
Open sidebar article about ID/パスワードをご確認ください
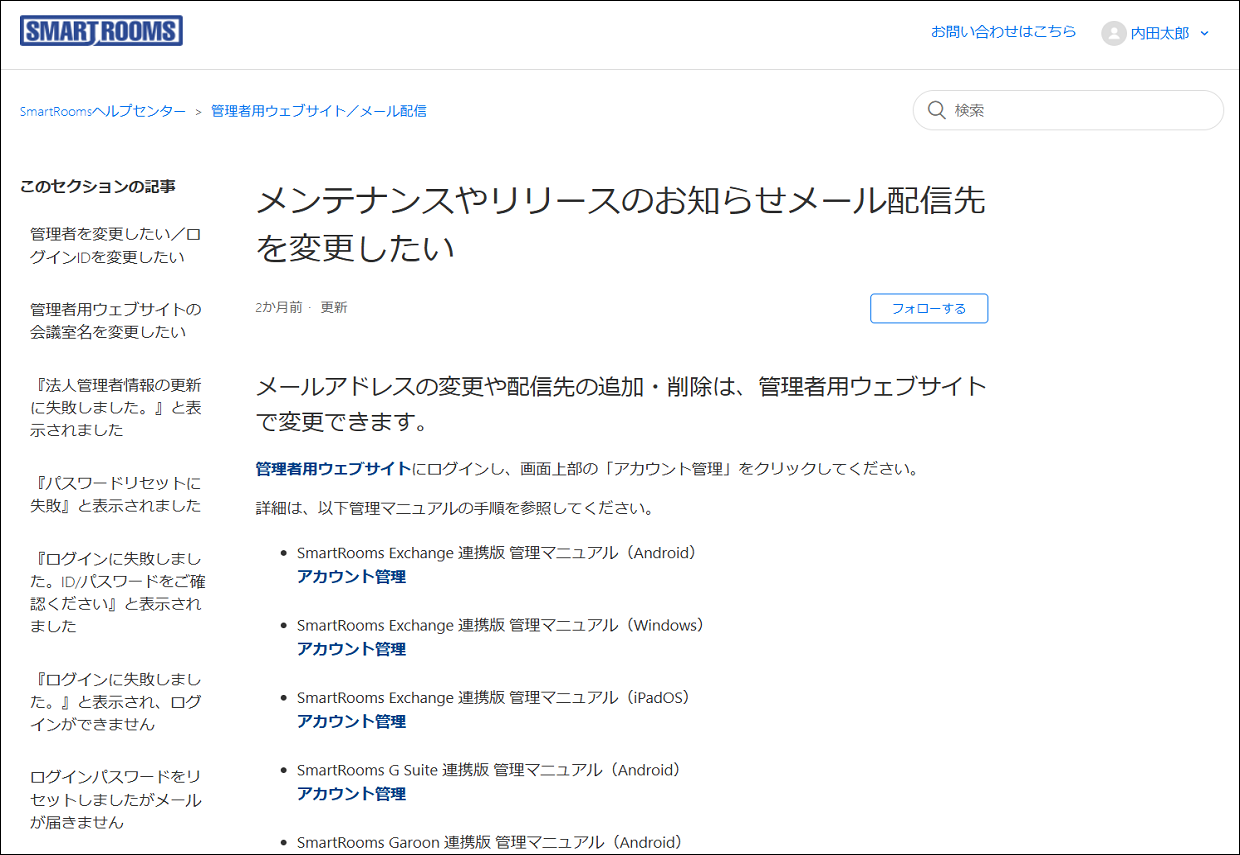pos(117,591)
